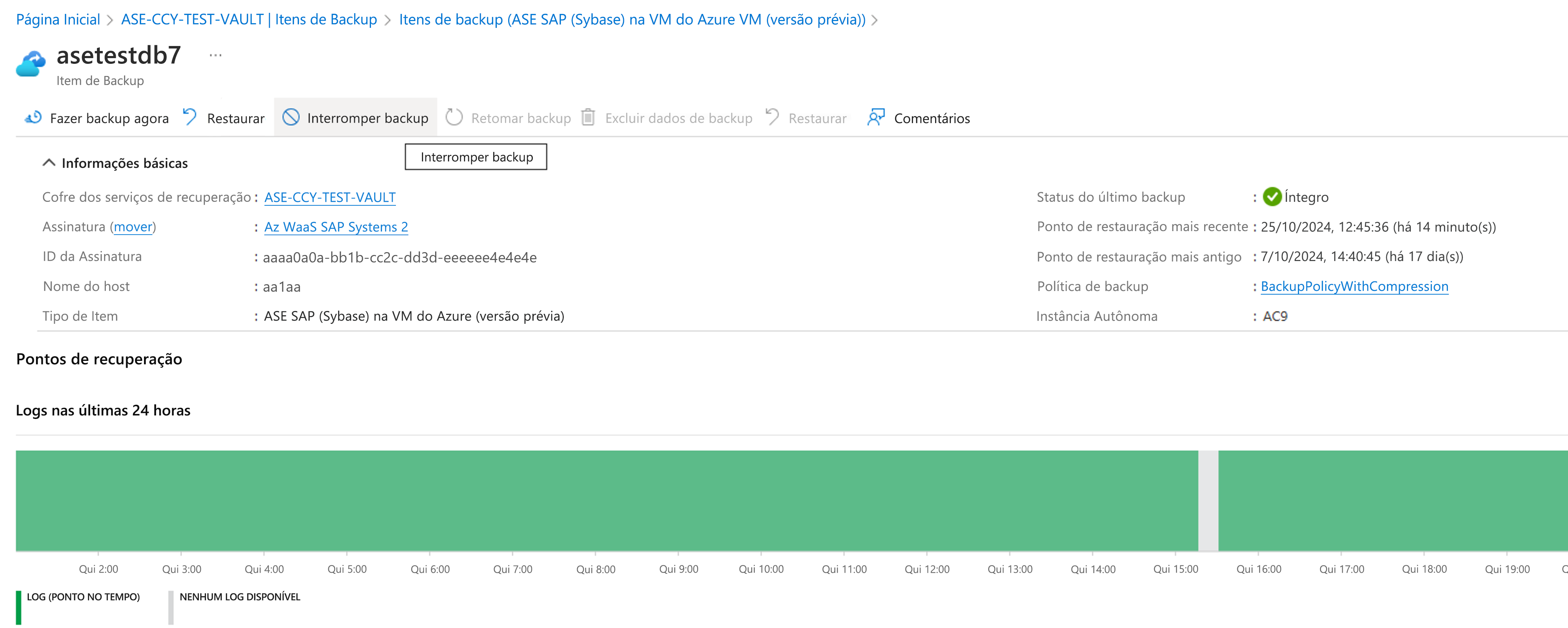The image size is (1568, 628).
Task: Click the gray gap in log timeline
Action: point(1208,501)
